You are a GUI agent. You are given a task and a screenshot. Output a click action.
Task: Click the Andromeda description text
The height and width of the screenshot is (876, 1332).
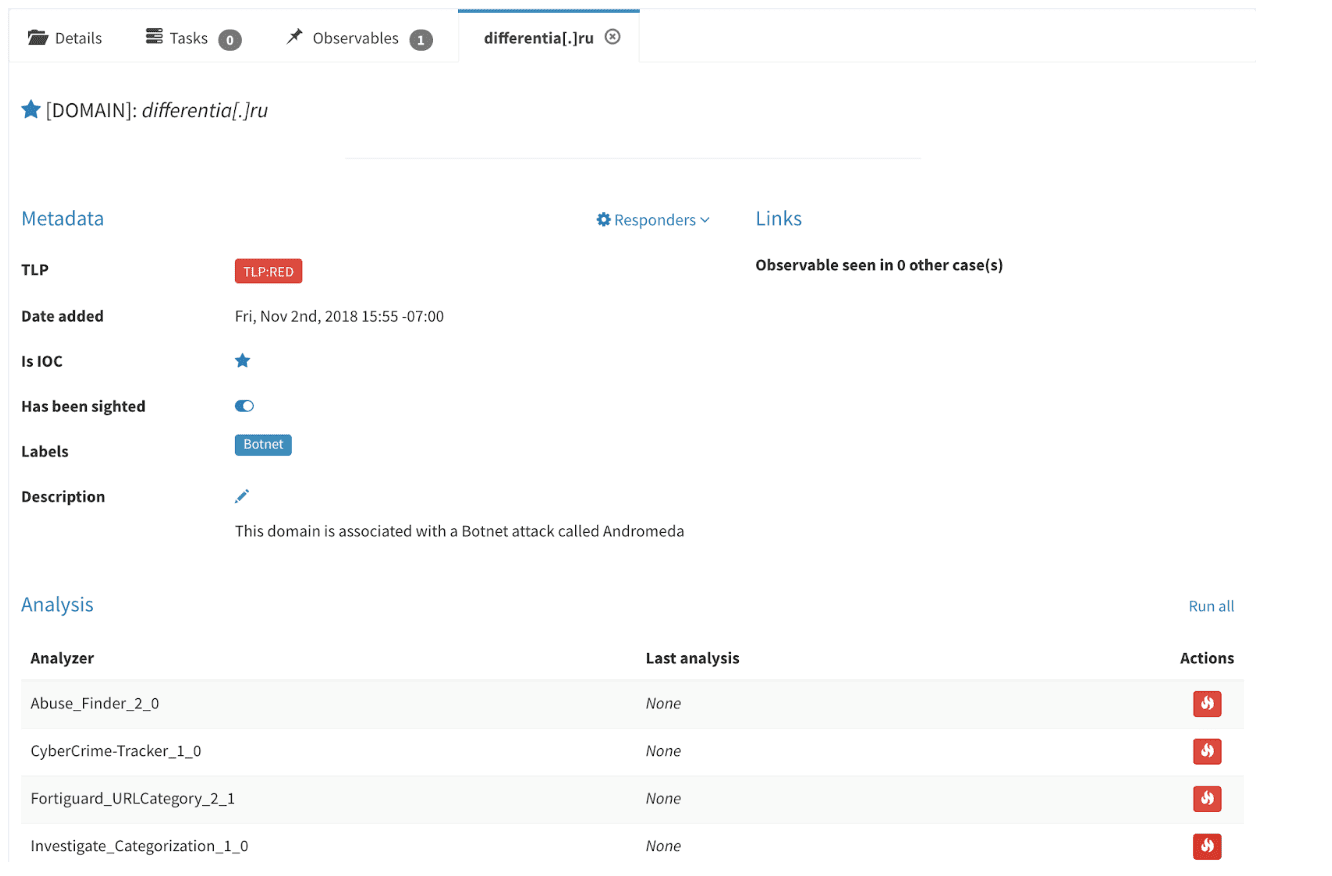[459, 531]
